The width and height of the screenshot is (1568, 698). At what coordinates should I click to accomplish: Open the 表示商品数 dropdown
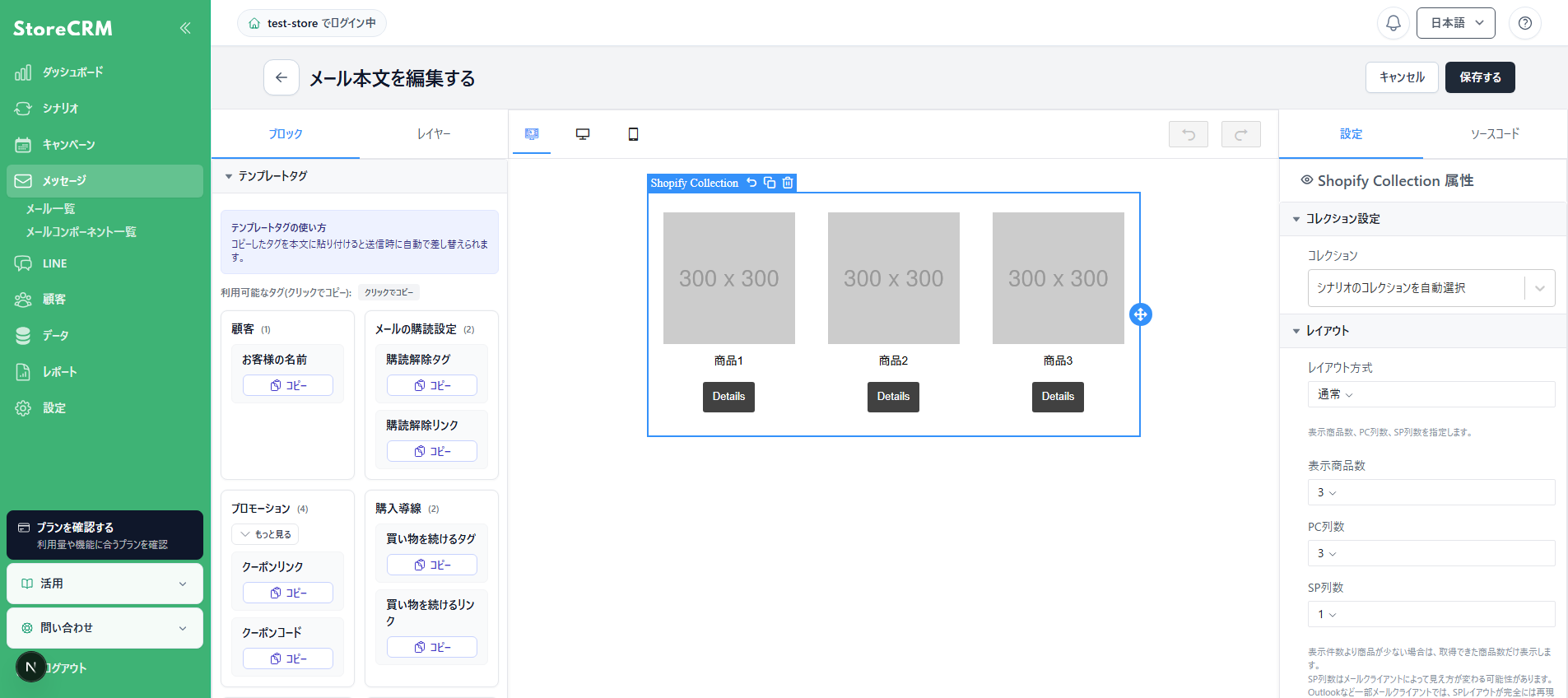click(1431, 492)
